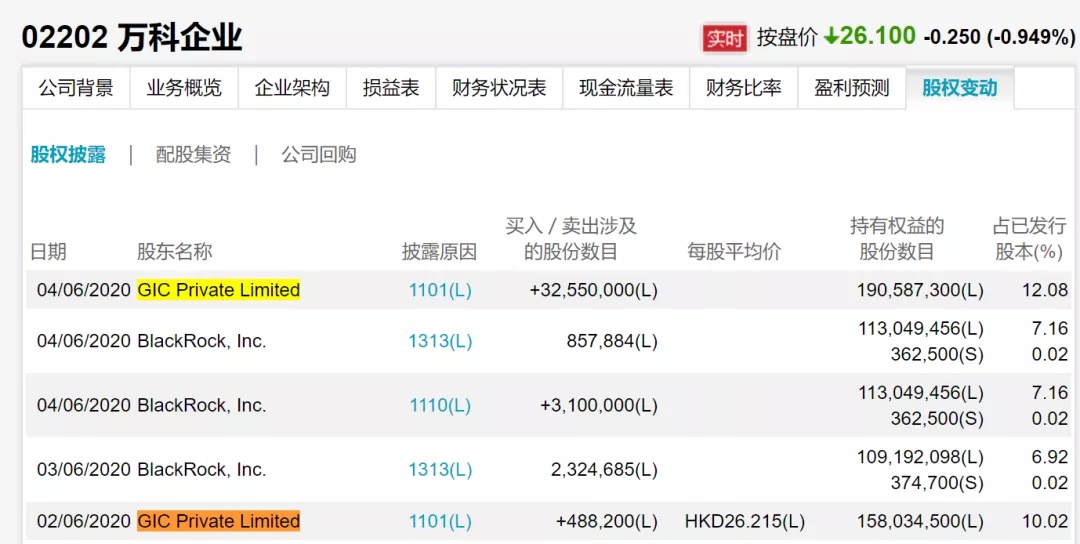Click the +488,200(L) shares value
1080x544 pixels.
pyautogui.click(x=607, y=521)
